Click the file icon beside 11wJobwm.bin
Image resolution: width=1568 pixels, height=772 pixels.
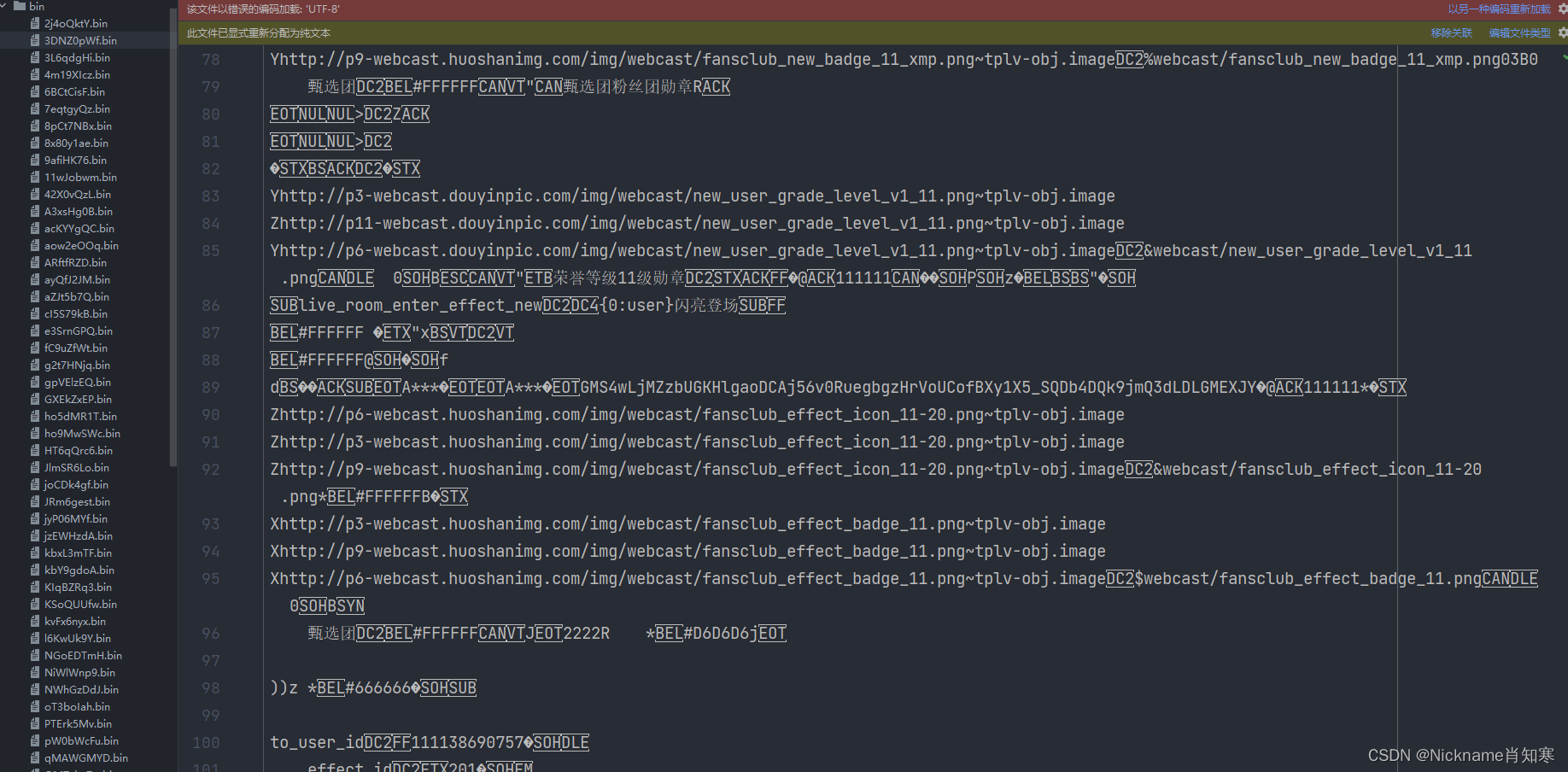point(35,177)
